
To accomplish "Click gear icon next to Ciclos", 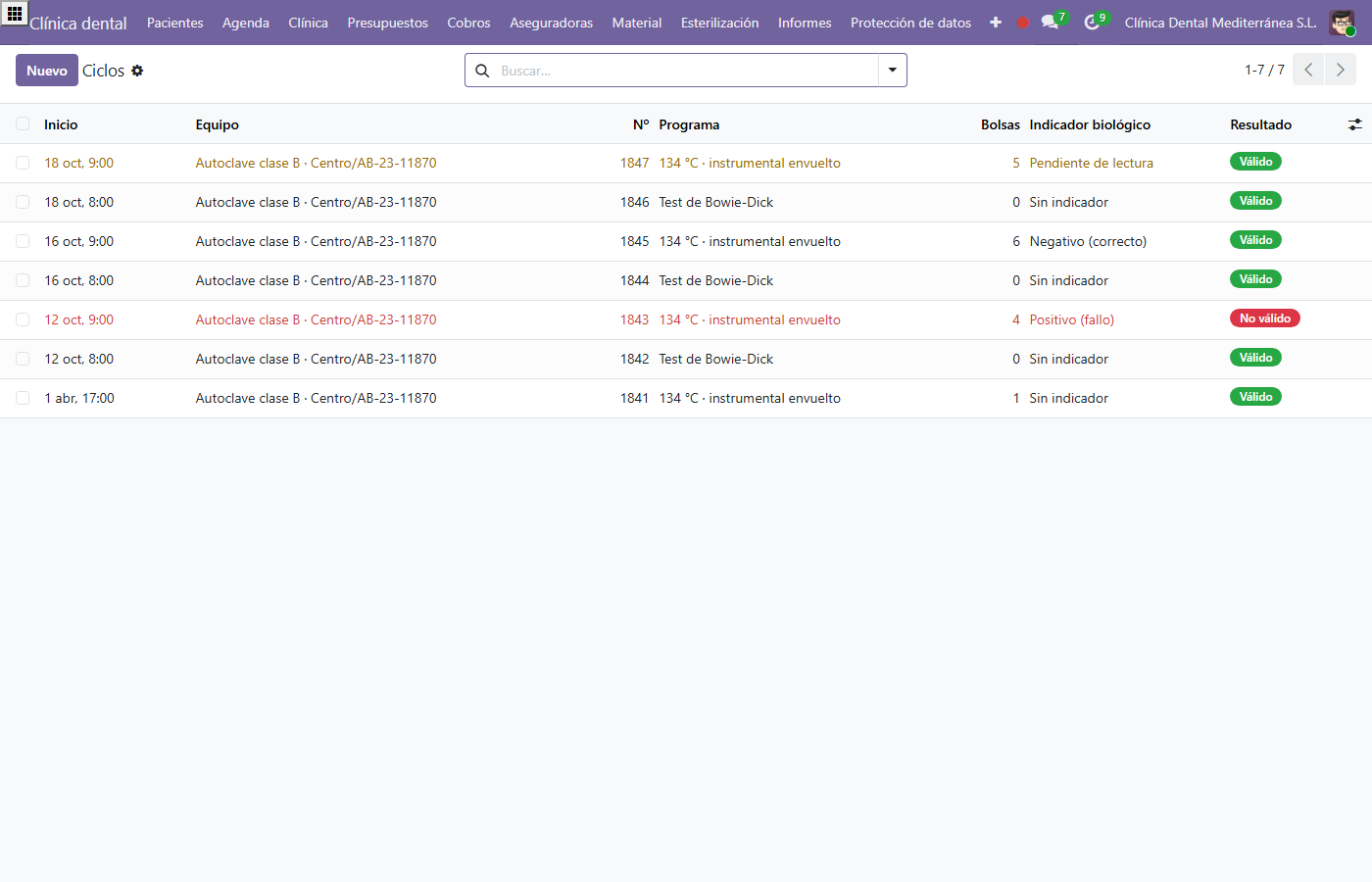I will coord(137,71).
